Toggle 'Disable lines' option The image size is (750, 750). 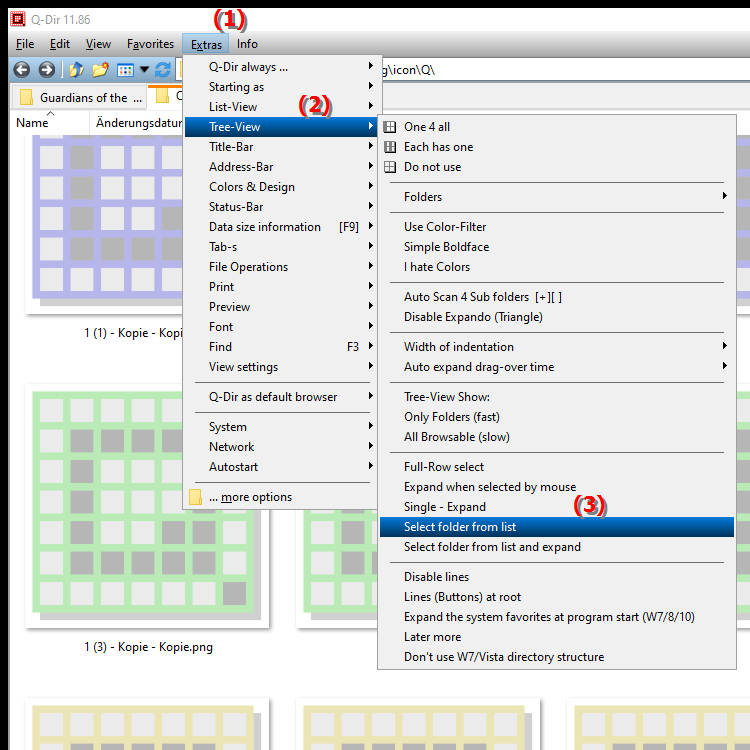point(557,577)
